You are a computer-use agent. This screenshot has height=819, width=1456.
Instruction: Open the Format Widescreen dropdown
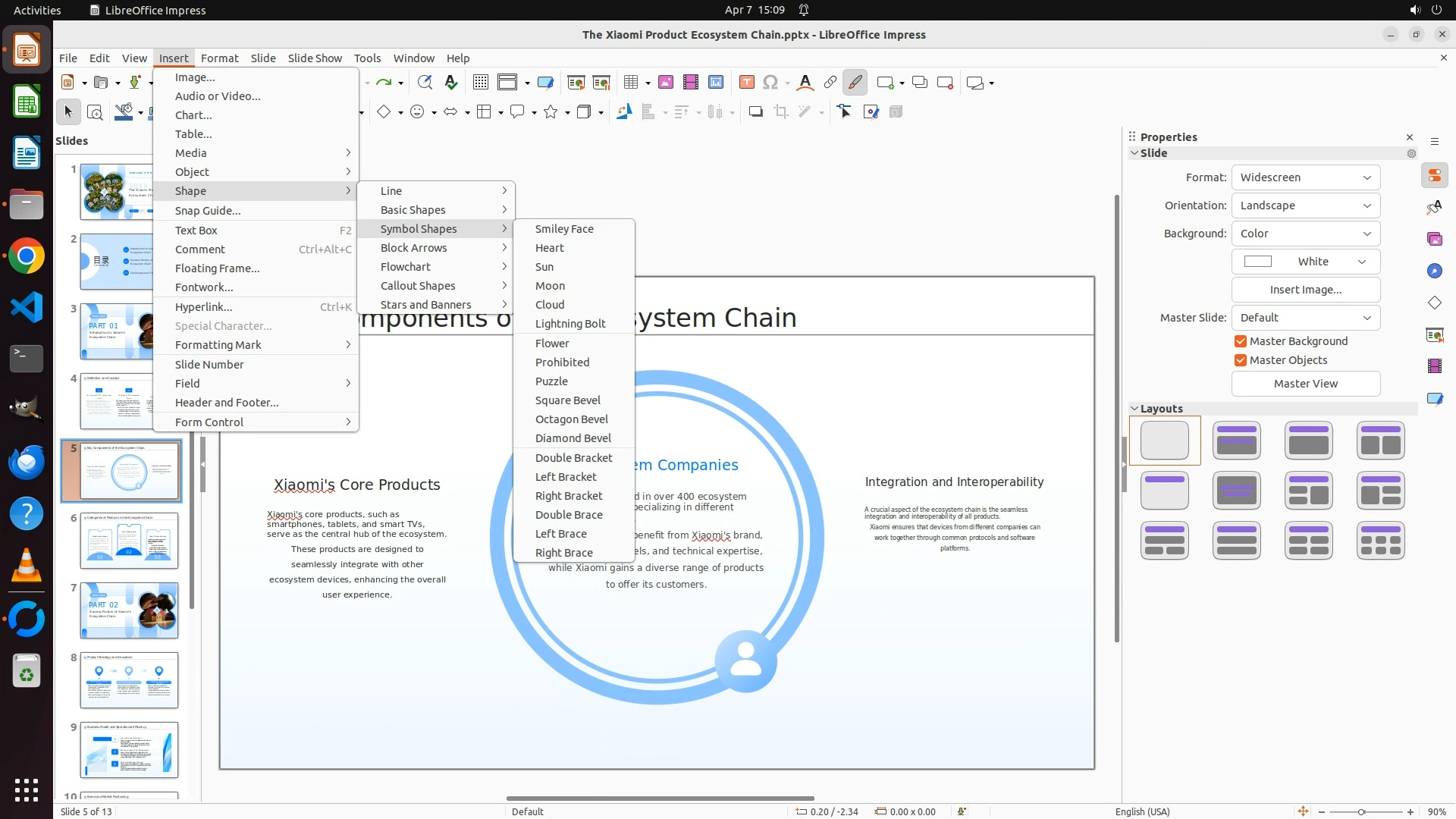tap(1305, 177)
